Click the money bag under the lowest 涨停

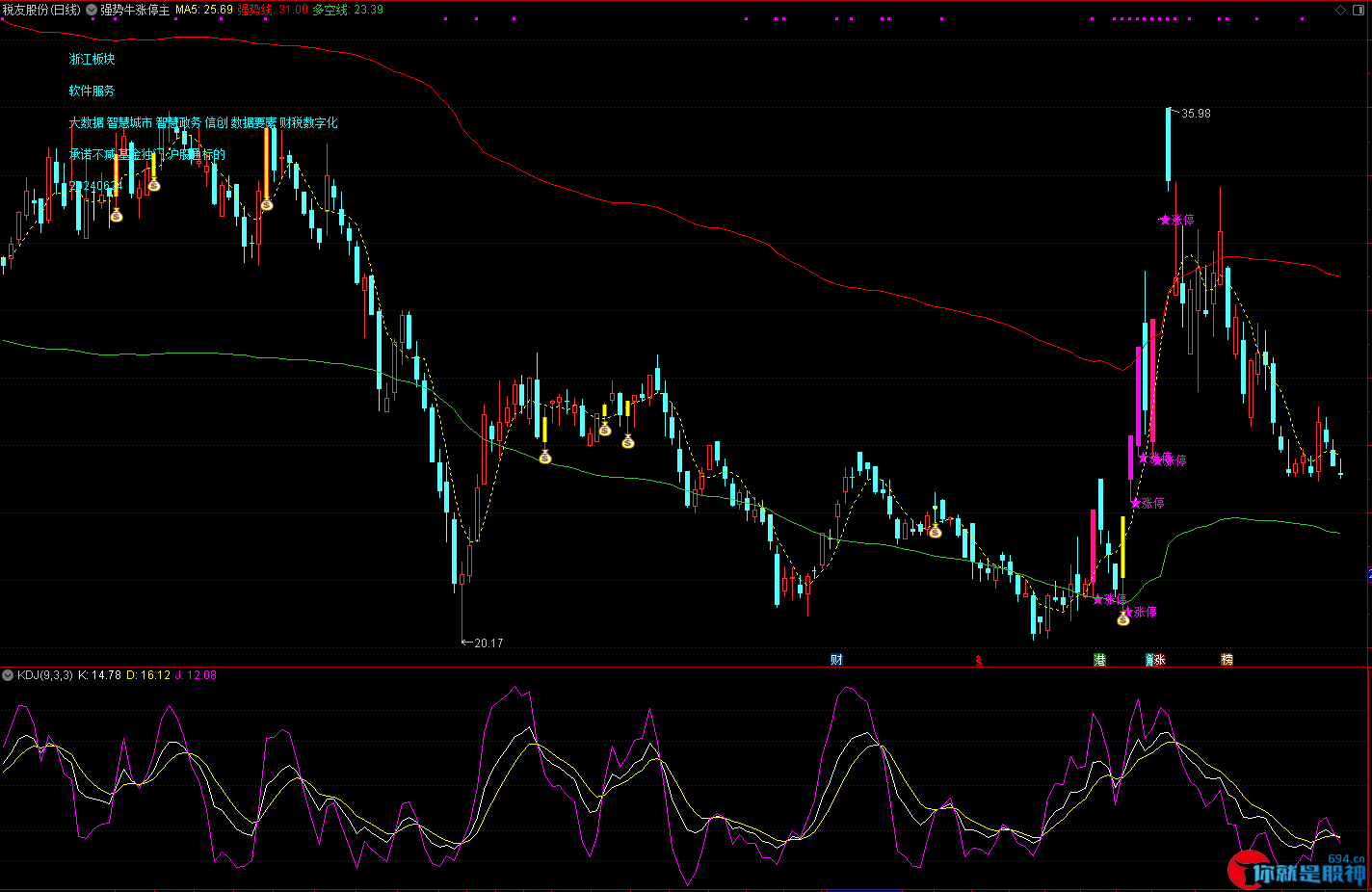coord(1122,619)
